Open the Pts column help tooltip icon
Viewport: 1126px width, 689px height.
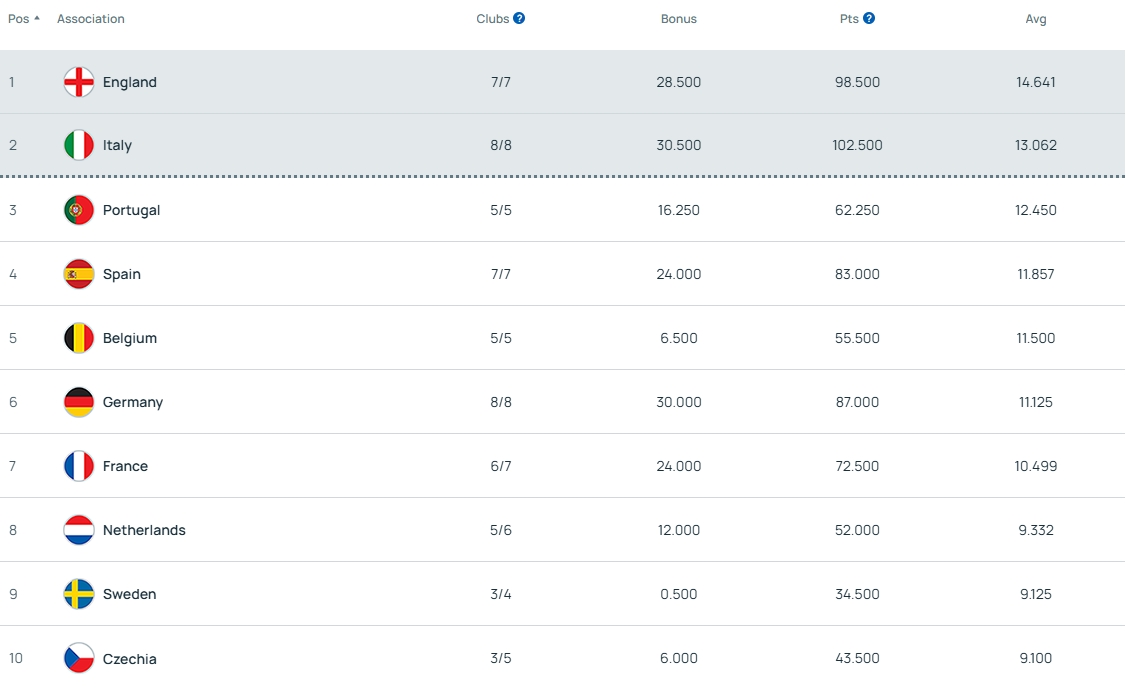point(869,18)
